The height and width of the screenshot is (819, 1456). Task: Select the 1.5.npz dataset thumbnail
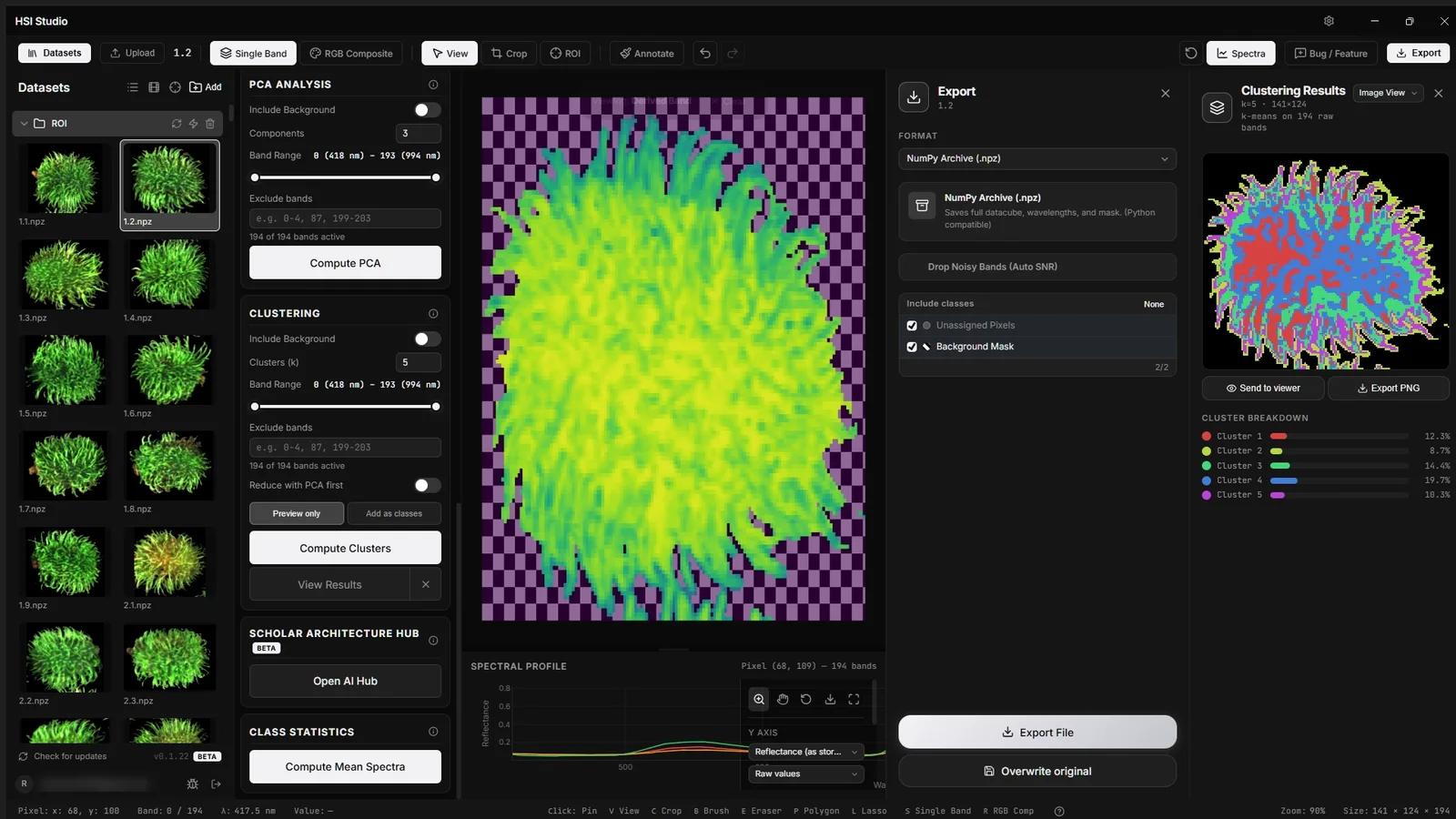[x=65, y=371]
